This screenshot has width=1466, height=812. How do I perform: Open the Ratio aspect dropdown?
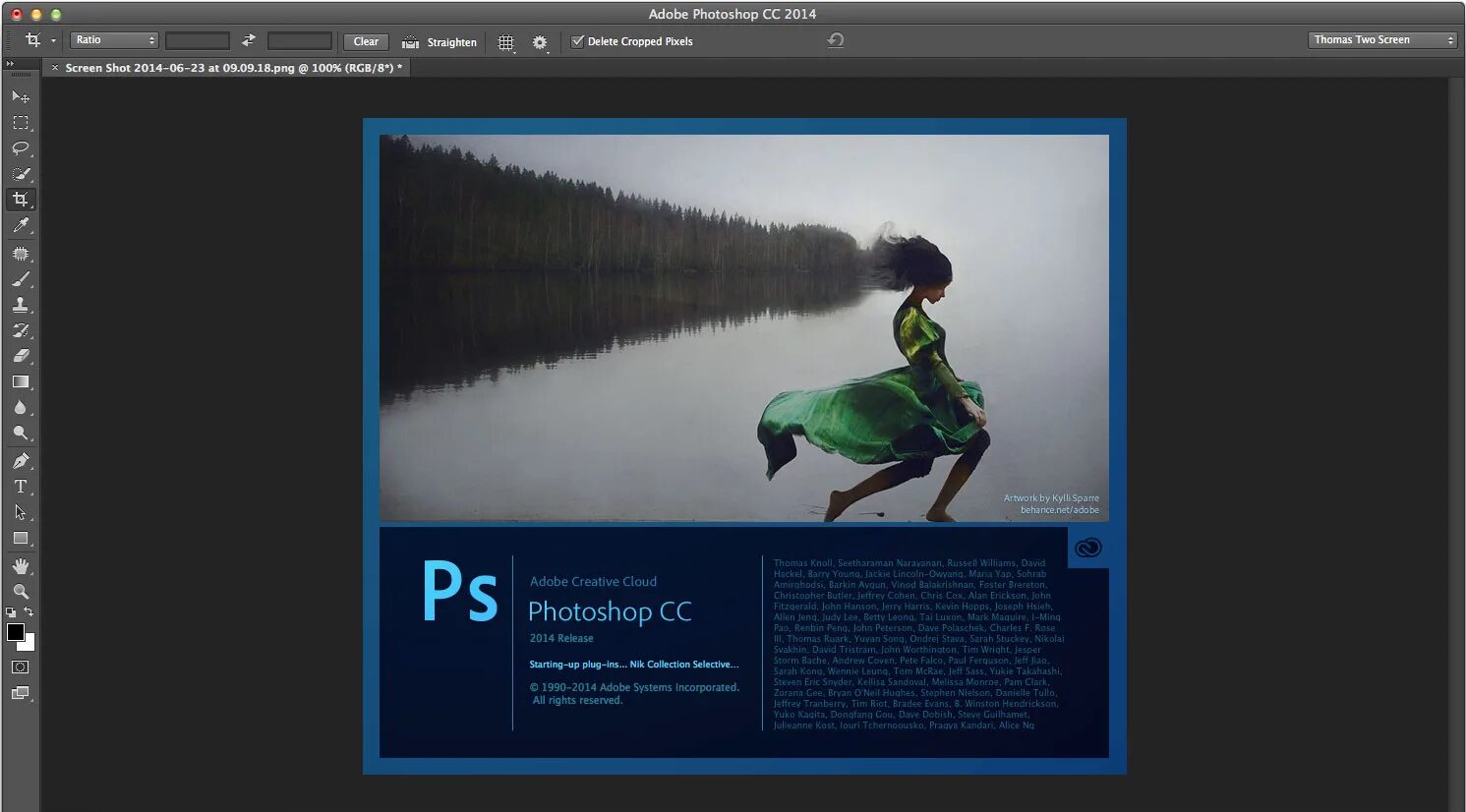(114, 40)
